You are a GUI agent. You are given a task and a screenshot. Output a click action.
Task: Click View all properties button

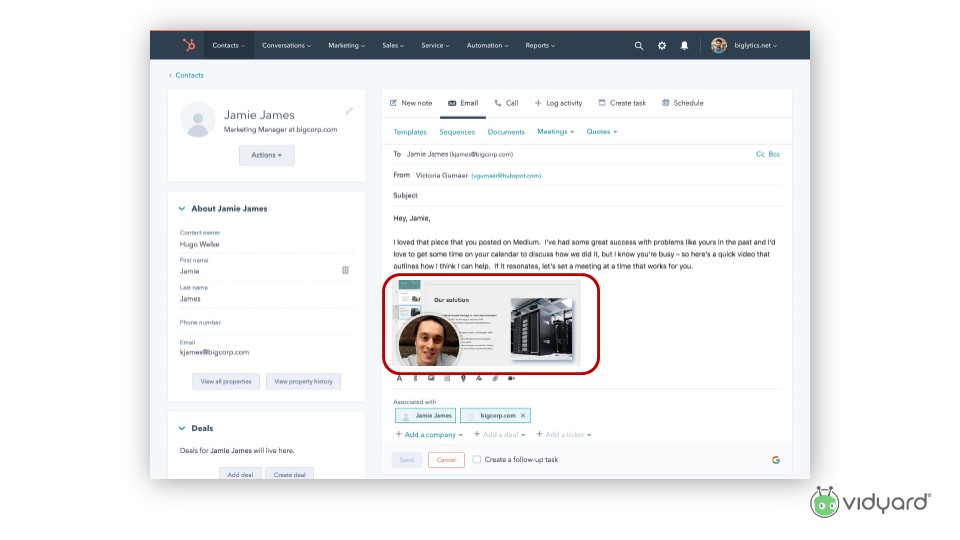click(x=226, y=381)
